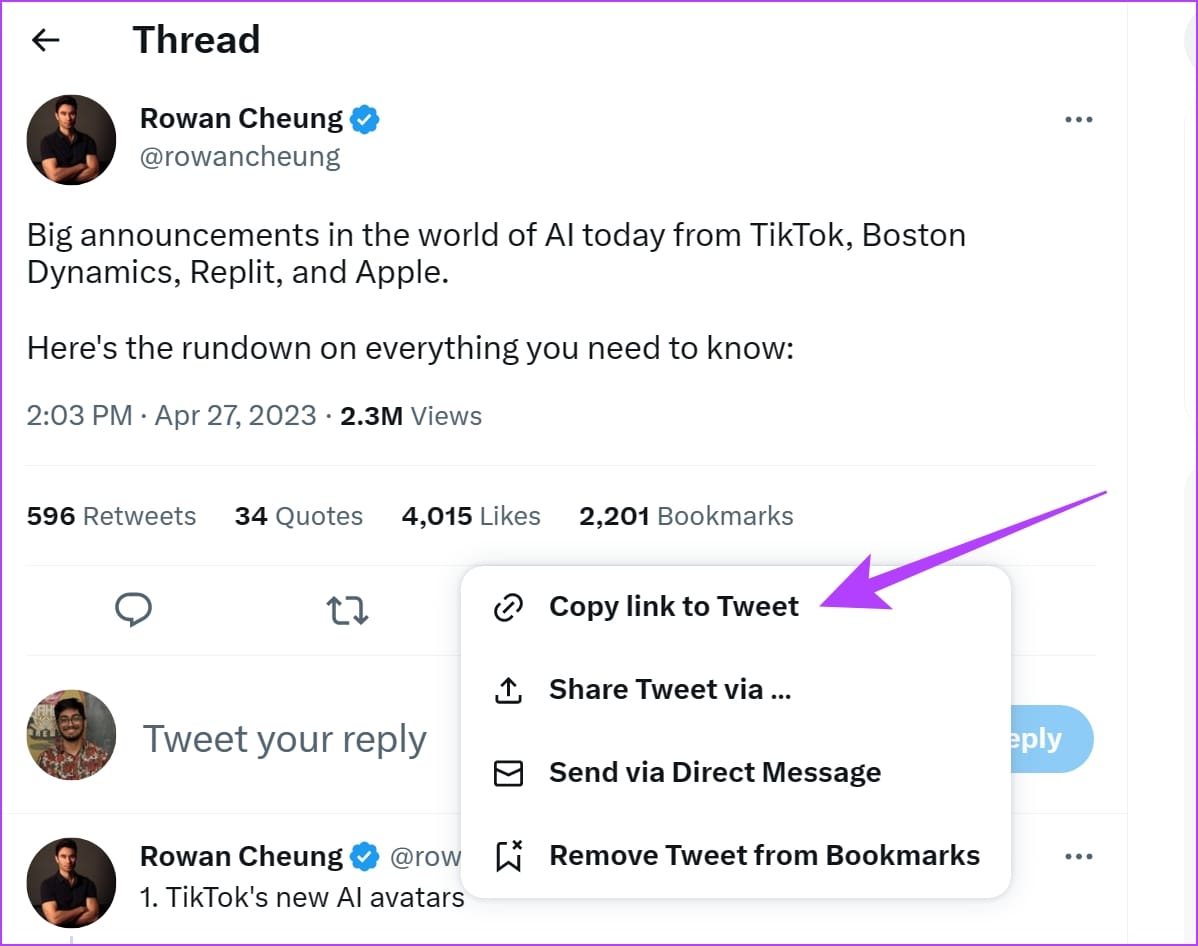
Task: Open more options on the main tweet
Action: pos(1079,119)
